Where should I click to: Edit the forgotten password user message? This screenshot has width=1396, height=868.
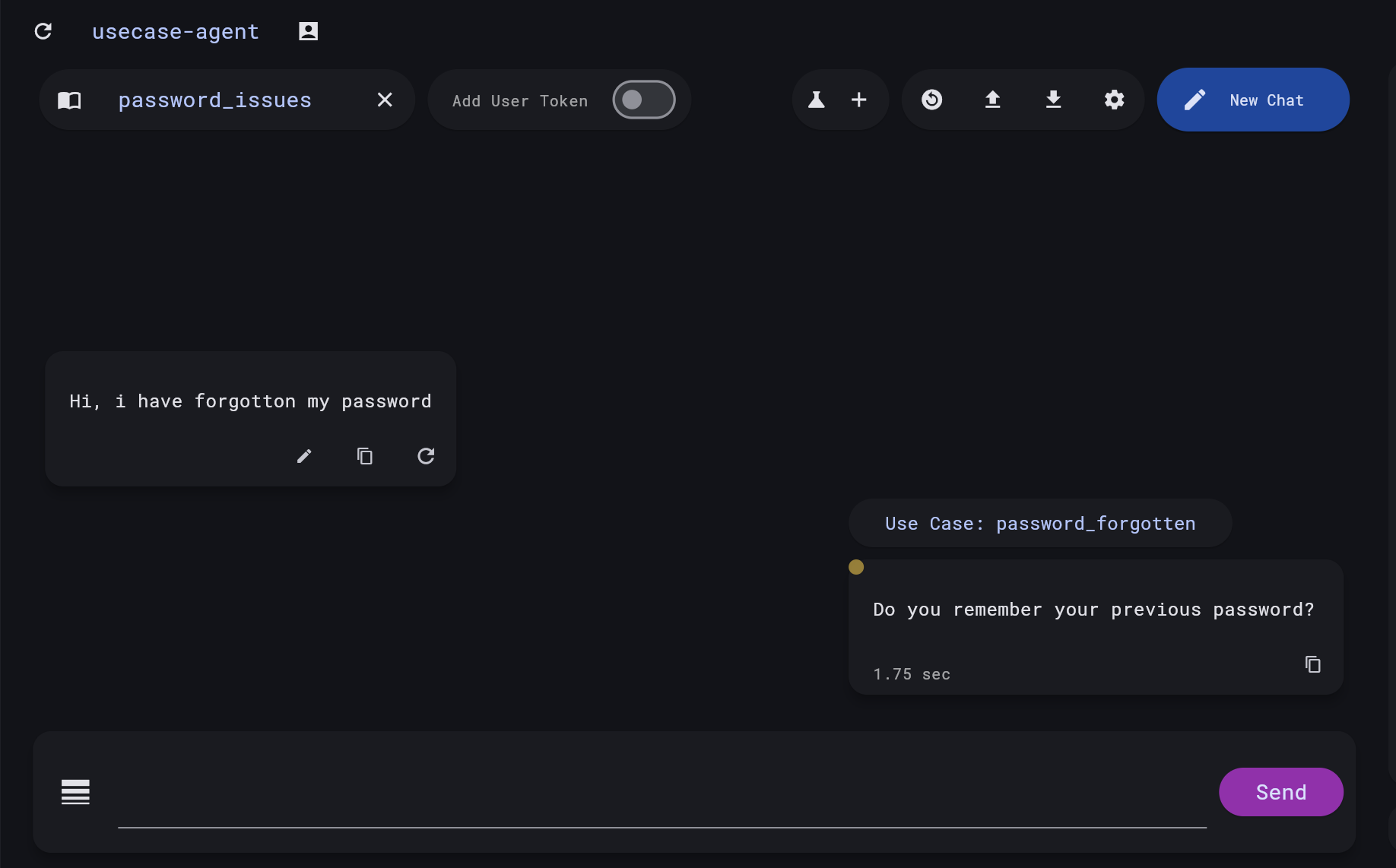tap(304, 456)
